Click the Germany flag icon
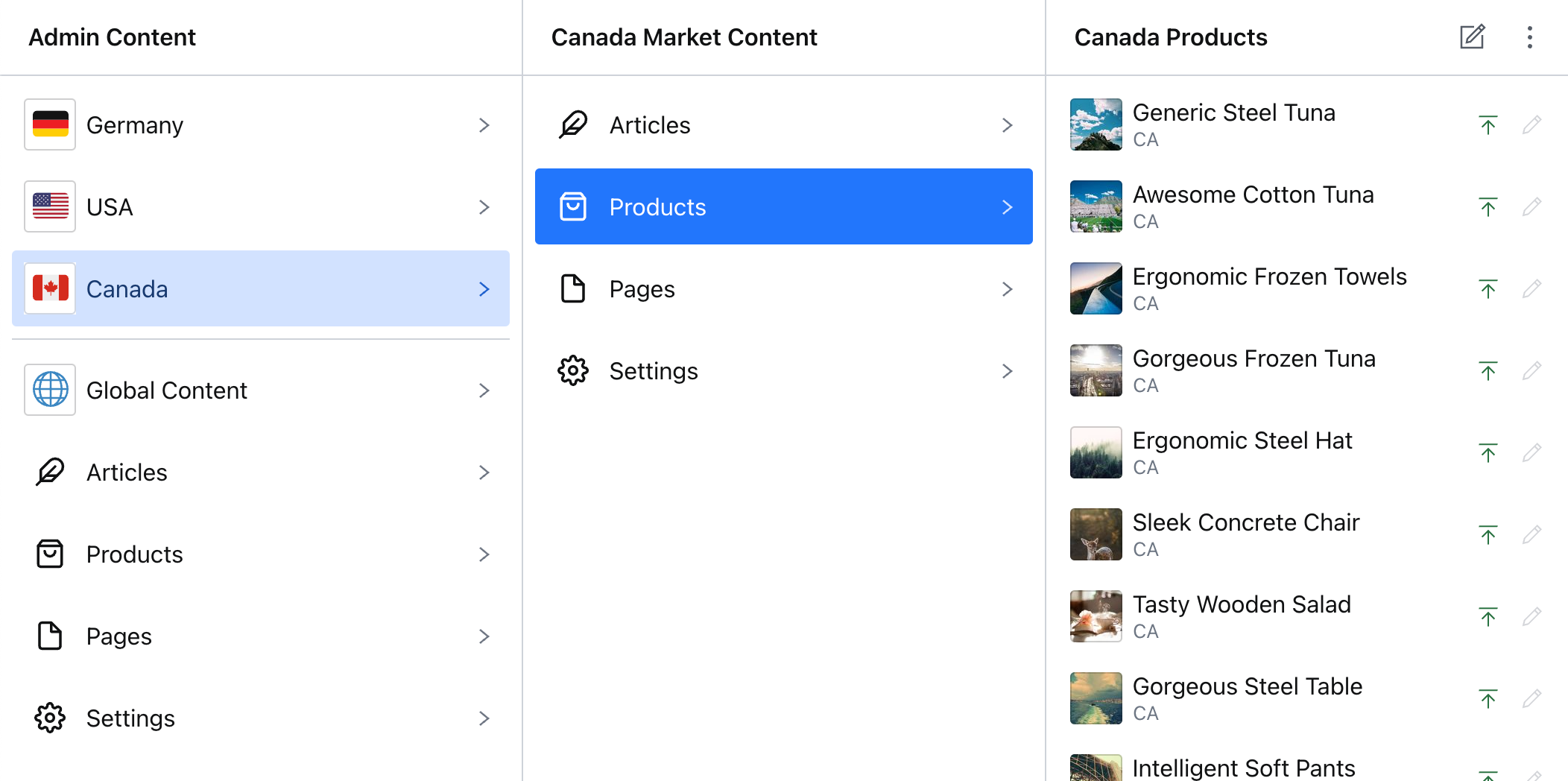1568x781 pixels. 50,124
